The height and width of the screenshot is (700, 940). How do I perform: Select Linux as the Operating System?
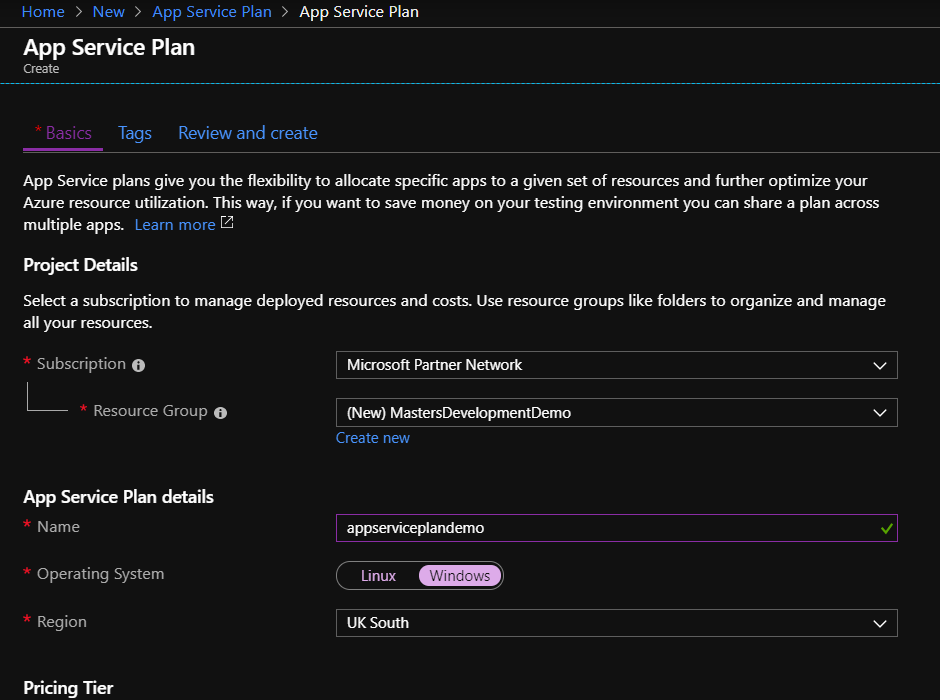[x=378, y=575]
